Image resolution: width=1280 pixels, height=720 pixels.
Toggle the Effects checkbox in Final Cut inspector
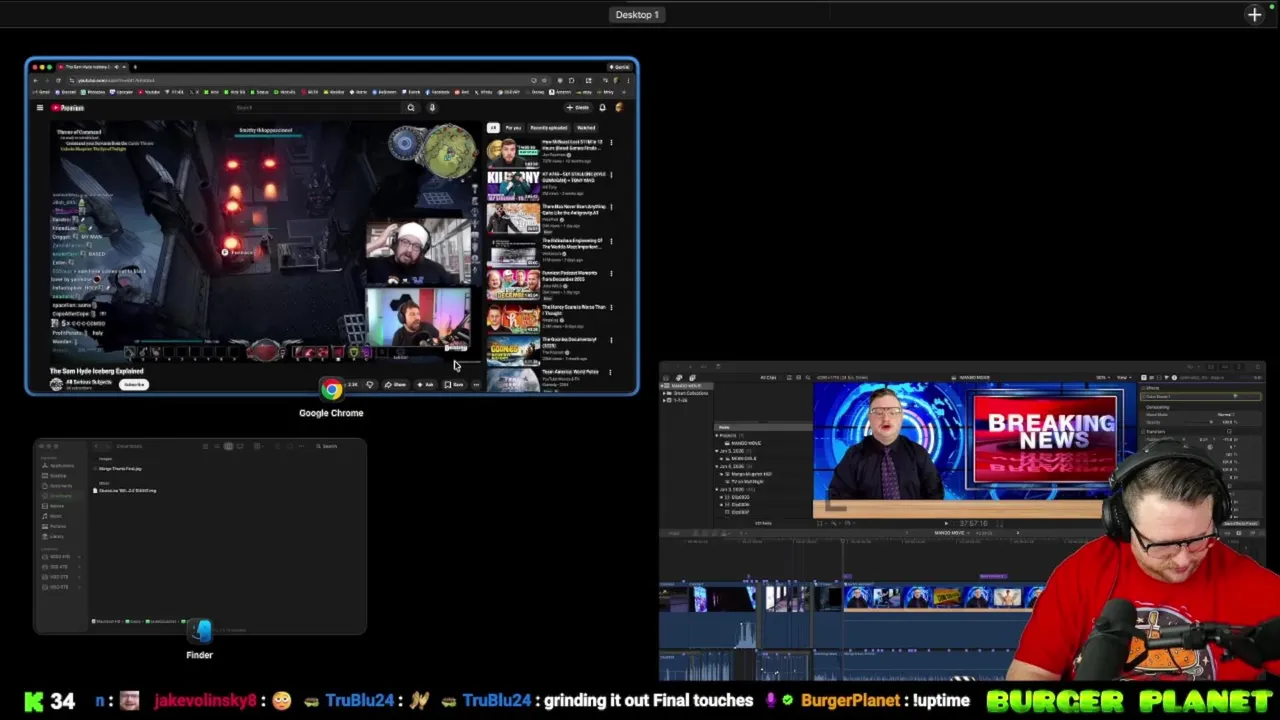coord(1142,388)
